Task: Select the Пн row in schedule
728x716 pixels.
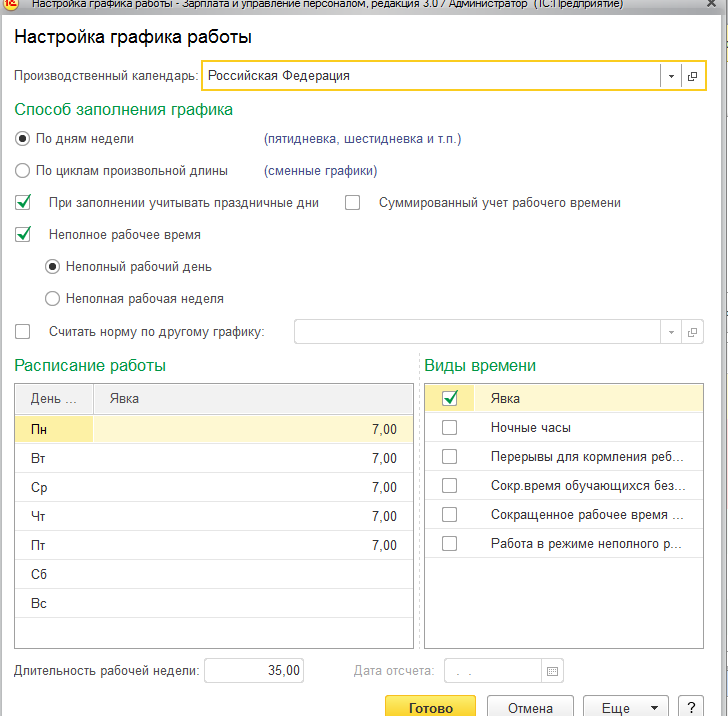Action: coord(214,429)
